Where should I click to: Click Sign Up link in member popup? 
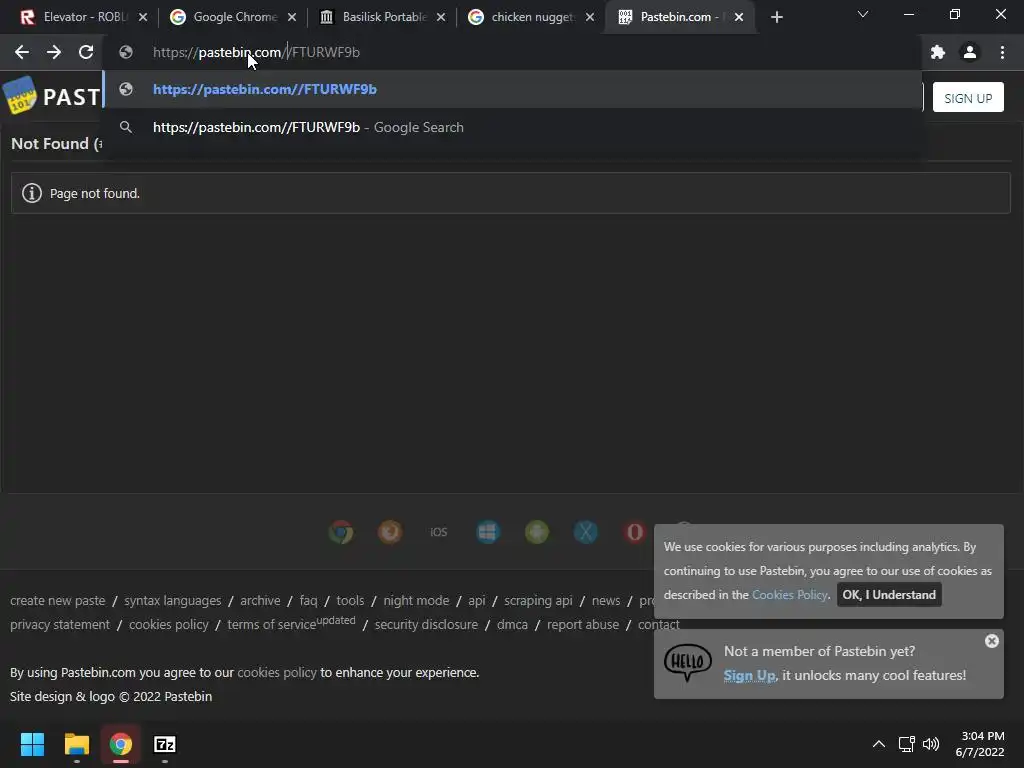[749, 675]
